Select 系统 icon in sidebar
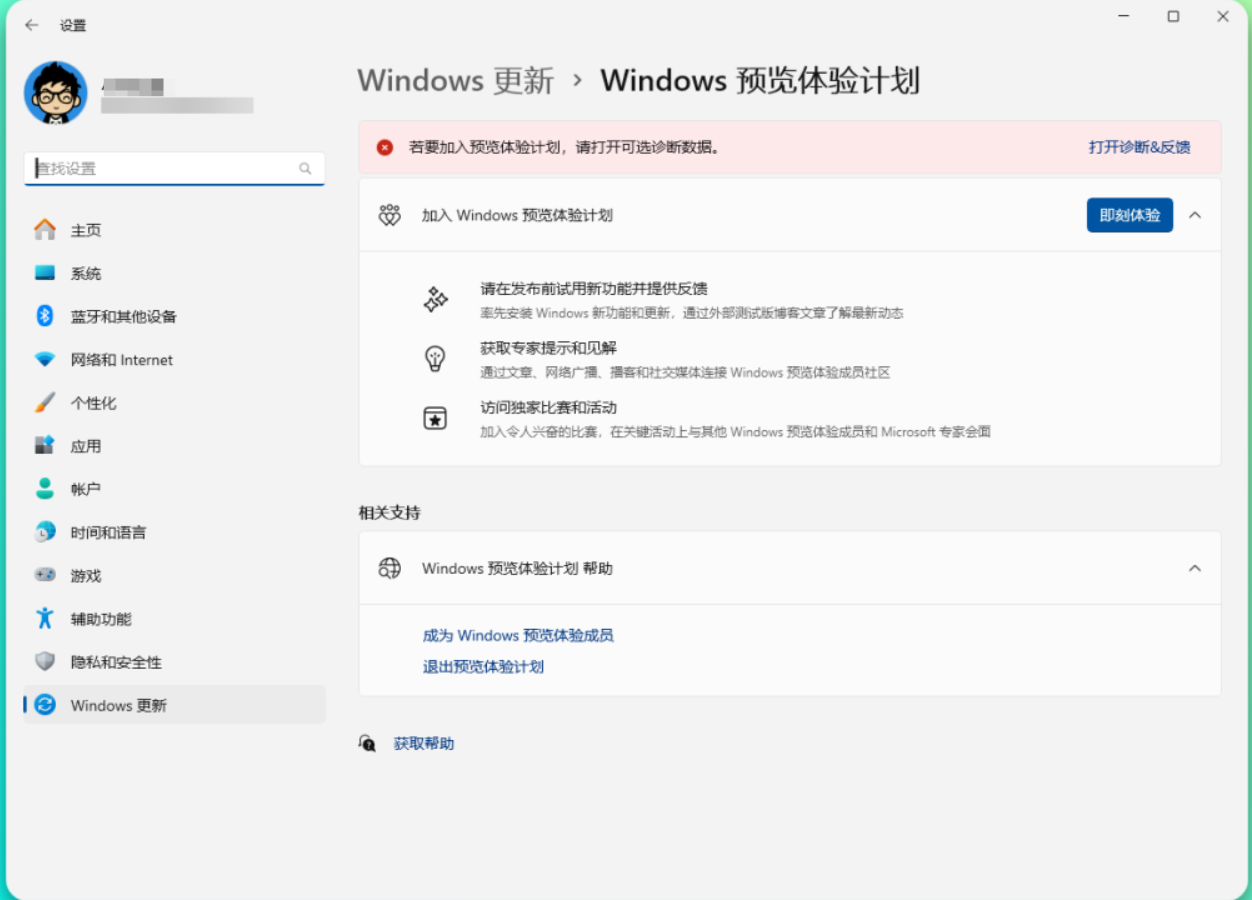This screenshot has height=900, width=1252. [45, 273]
